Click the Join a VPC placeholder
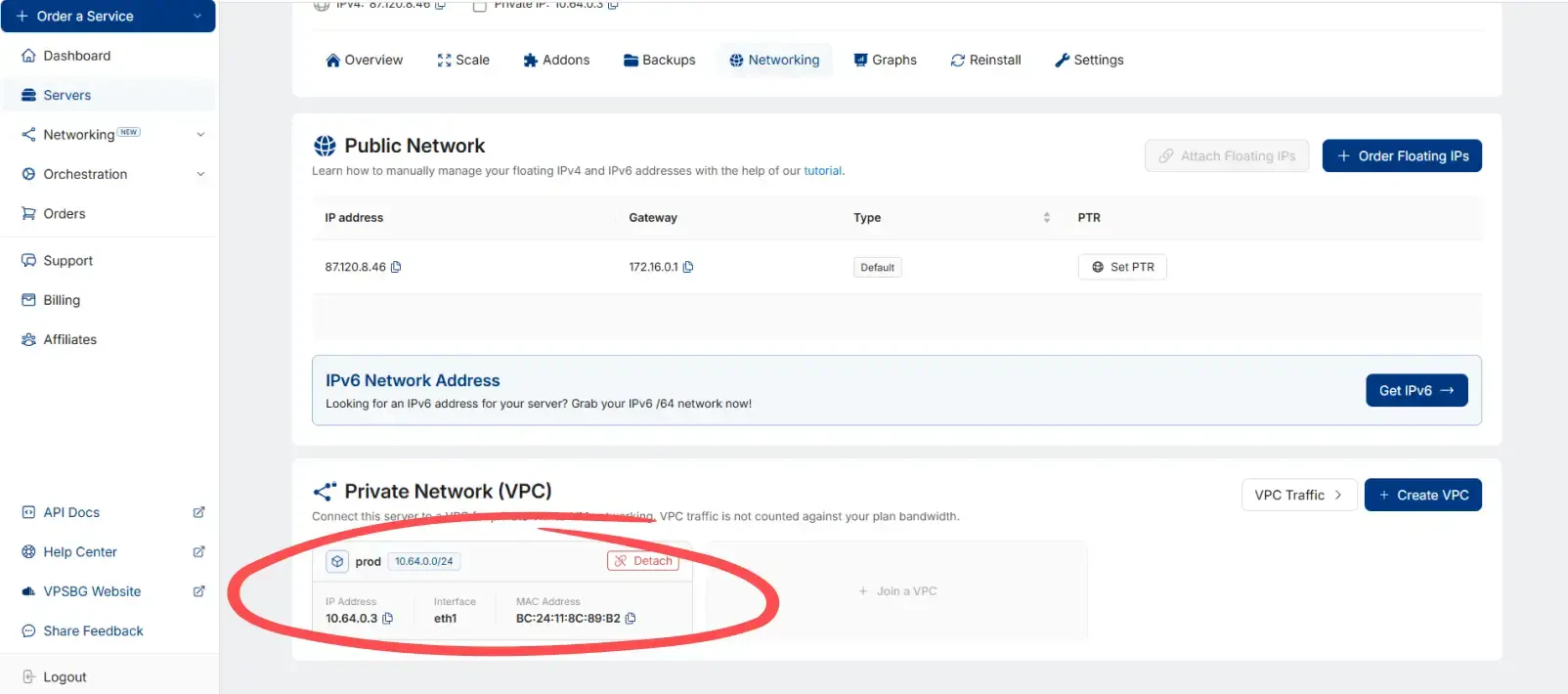Screen dimensions: 1568x694 (x=897, y=591)
